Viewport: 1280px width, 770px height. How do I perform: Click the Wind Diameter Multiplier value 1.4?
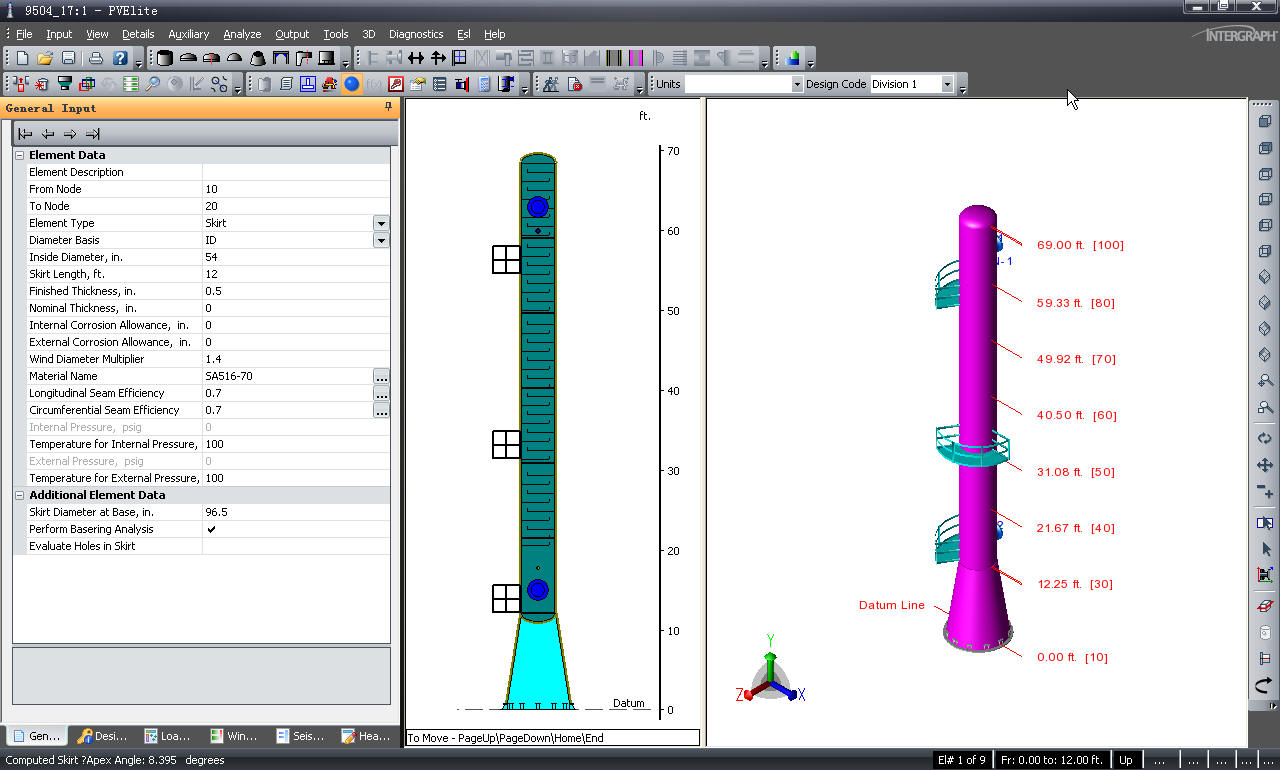(x=296, y=359)
